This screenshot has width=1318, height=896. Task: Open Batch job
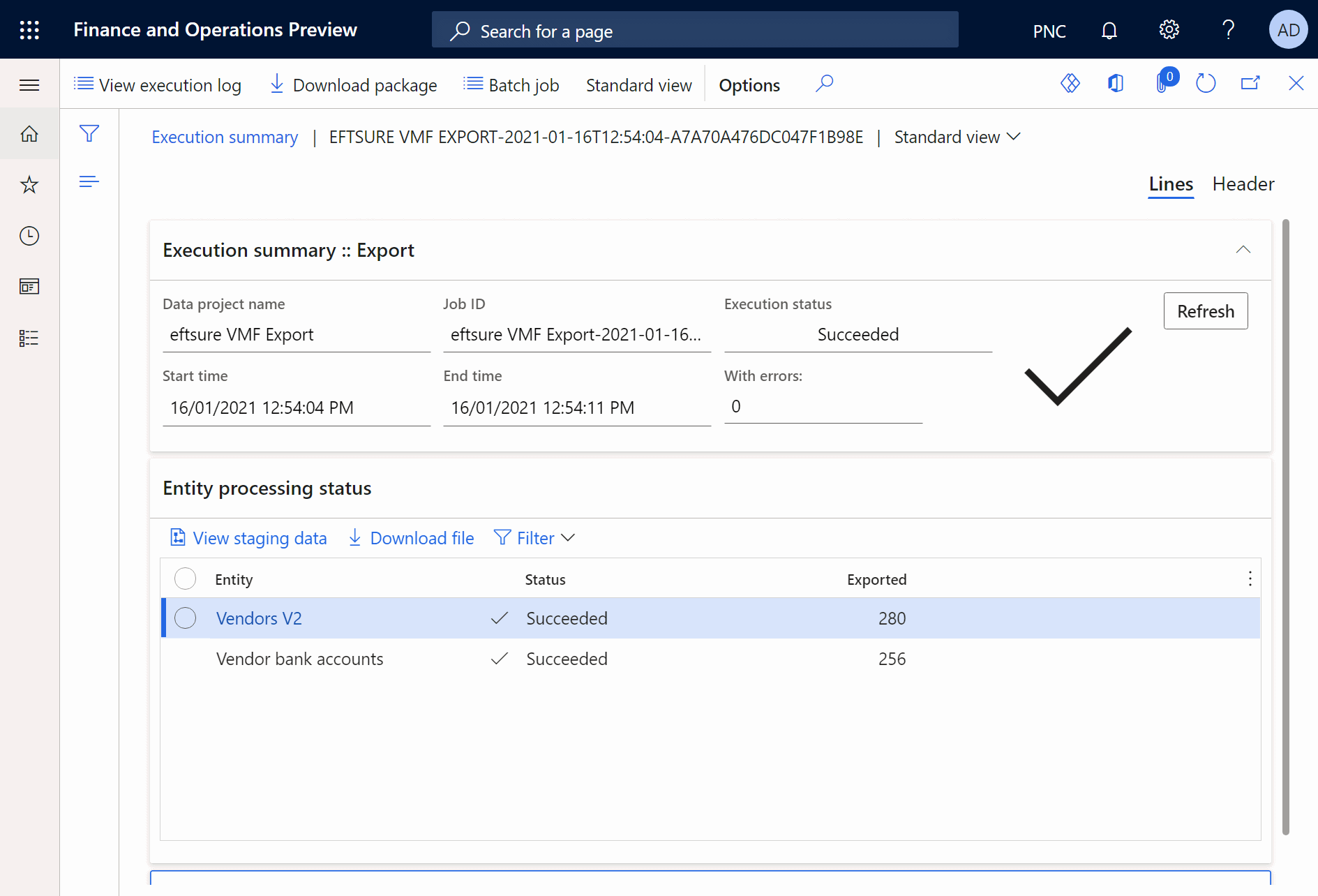point(511,85)
